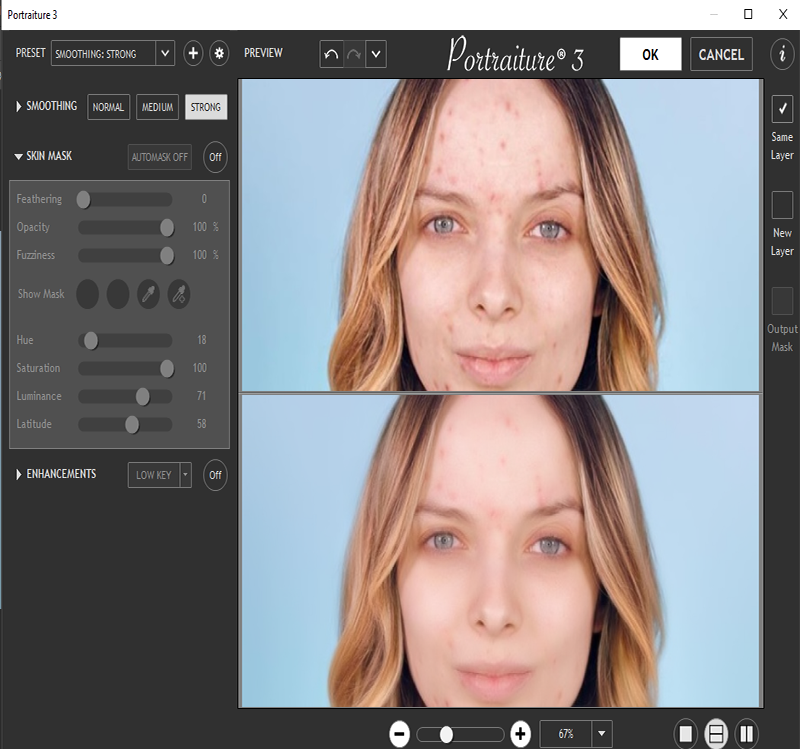Click the Feathering value 0
This screenshot has width=800, height=749.
(x=204, y=199)
